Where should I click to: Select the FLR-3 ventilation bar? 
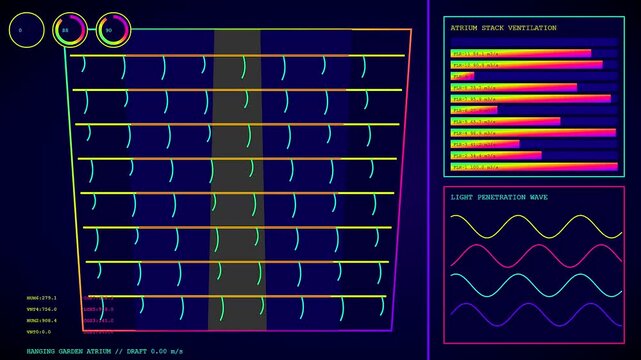coord(485,144)
